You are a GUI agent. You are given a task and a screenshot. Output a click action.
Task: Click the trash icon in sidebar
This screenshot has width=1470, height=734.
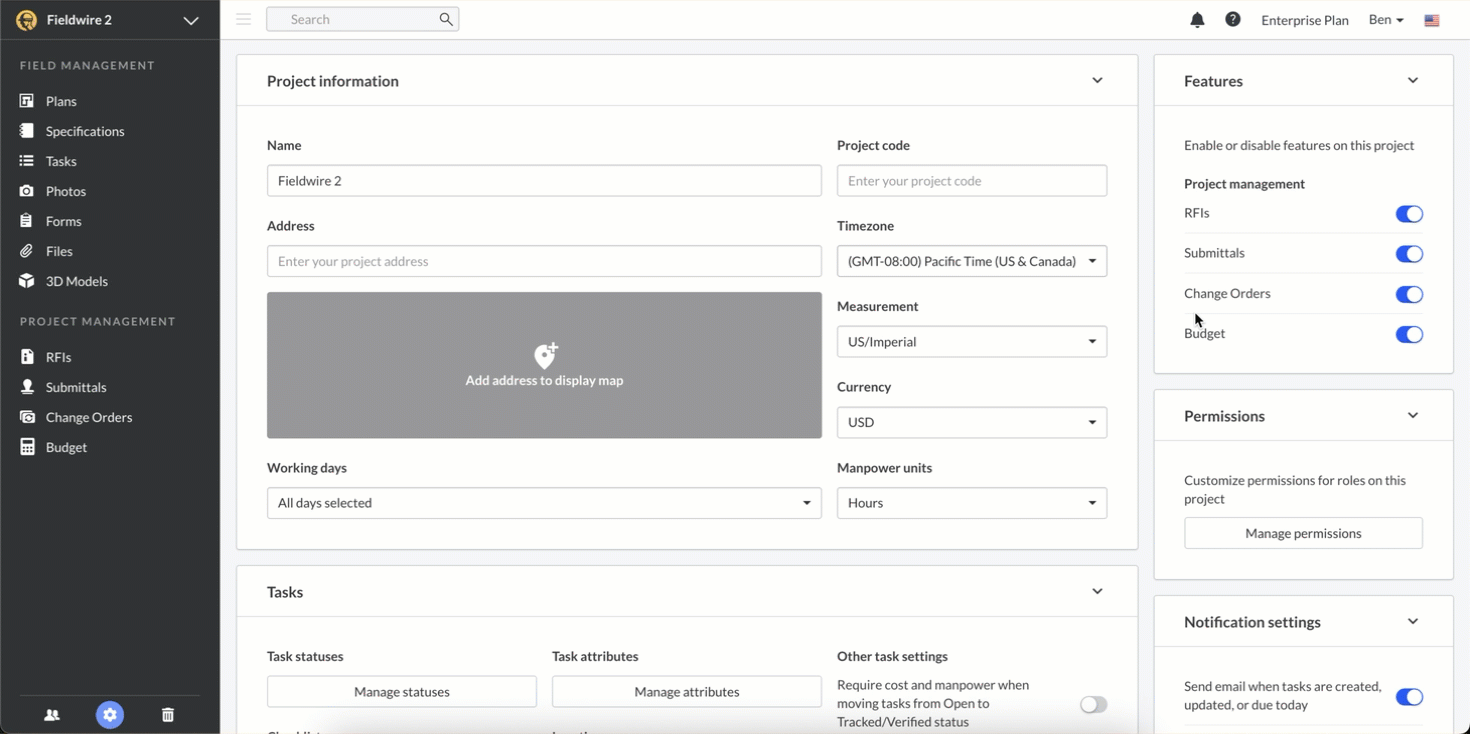click(x=168, y=715)
